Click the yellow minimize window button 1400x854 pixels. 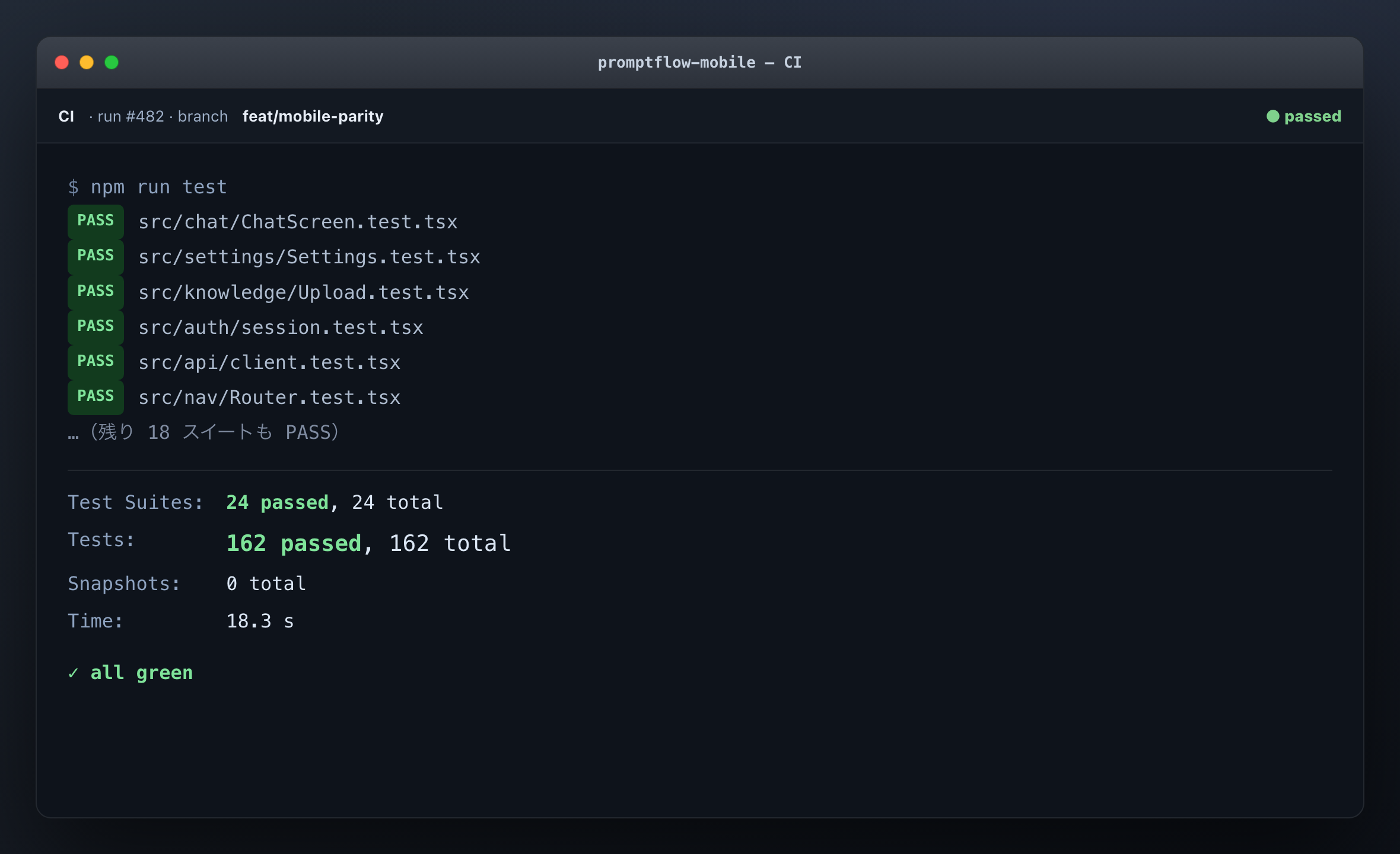pos(87,62)
